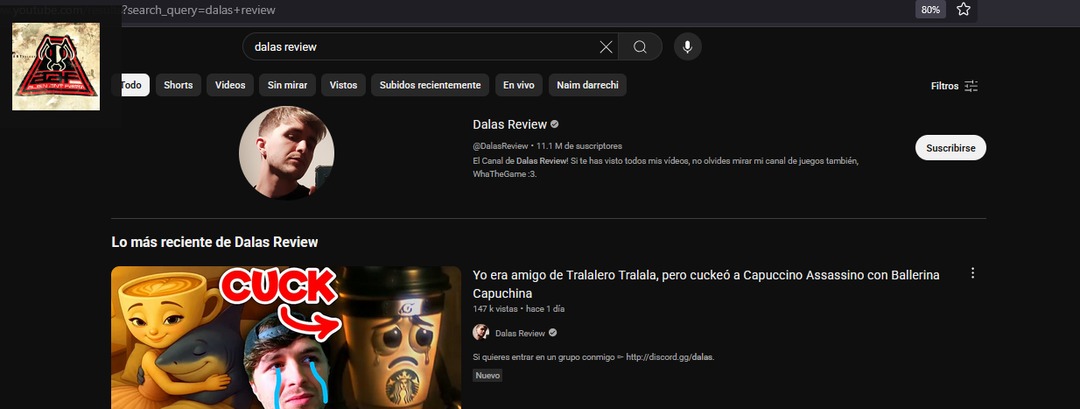Click the verified badge beside the Dalas Review title
Viewport: 1080px width, 409px height.
pyautogui.click(x=554, y=125)
